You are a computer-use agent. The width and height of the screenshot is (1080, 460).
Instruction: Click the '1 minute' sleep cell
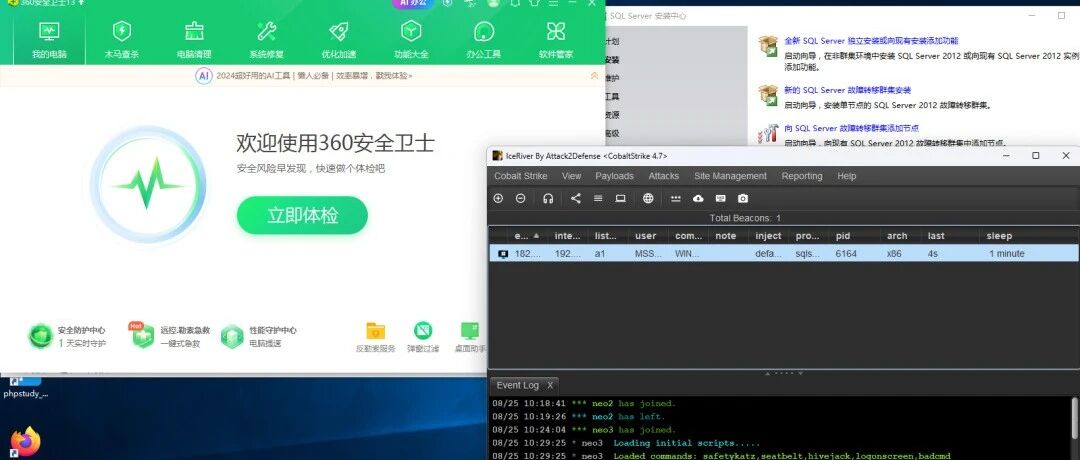point(1007,253)
